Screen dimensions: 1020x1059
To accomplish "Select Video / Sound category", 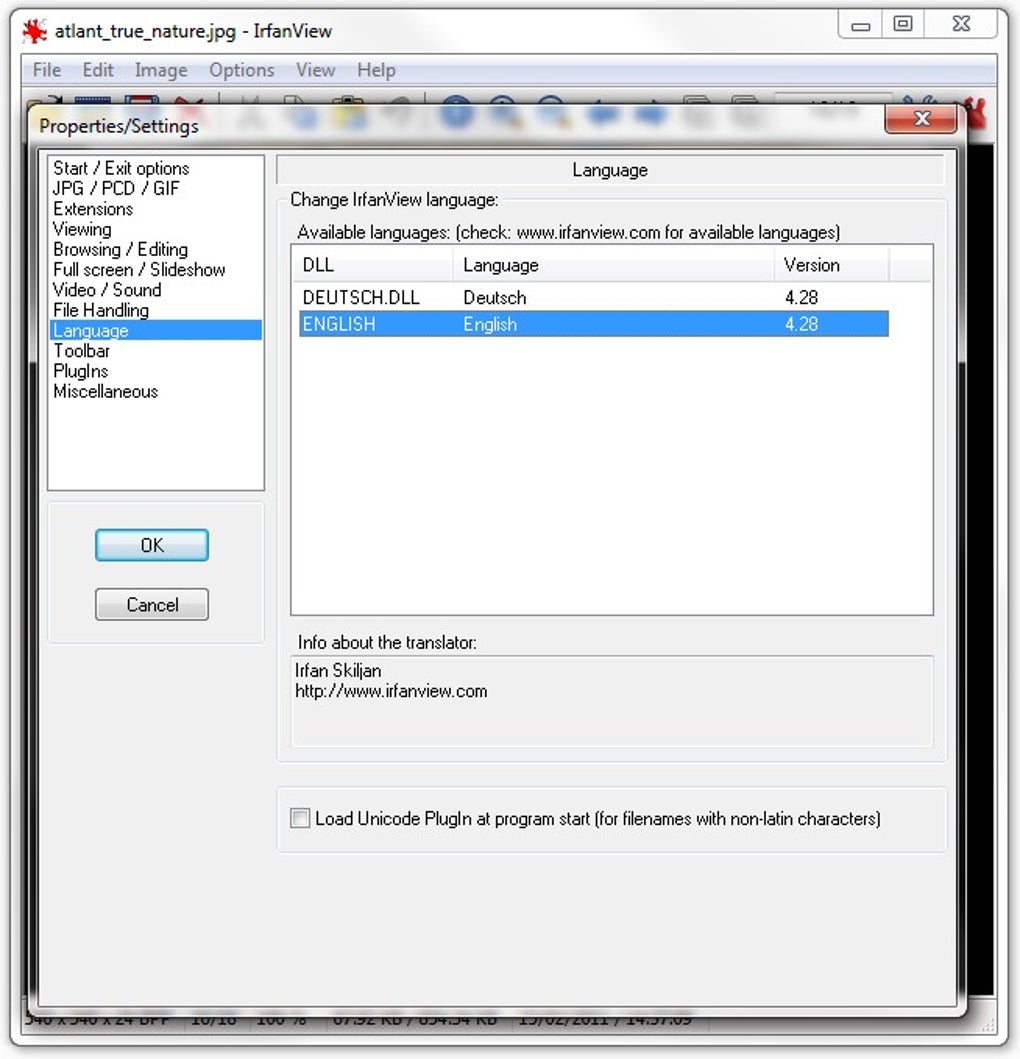I will pyautogui.click(x=155, y=290).
